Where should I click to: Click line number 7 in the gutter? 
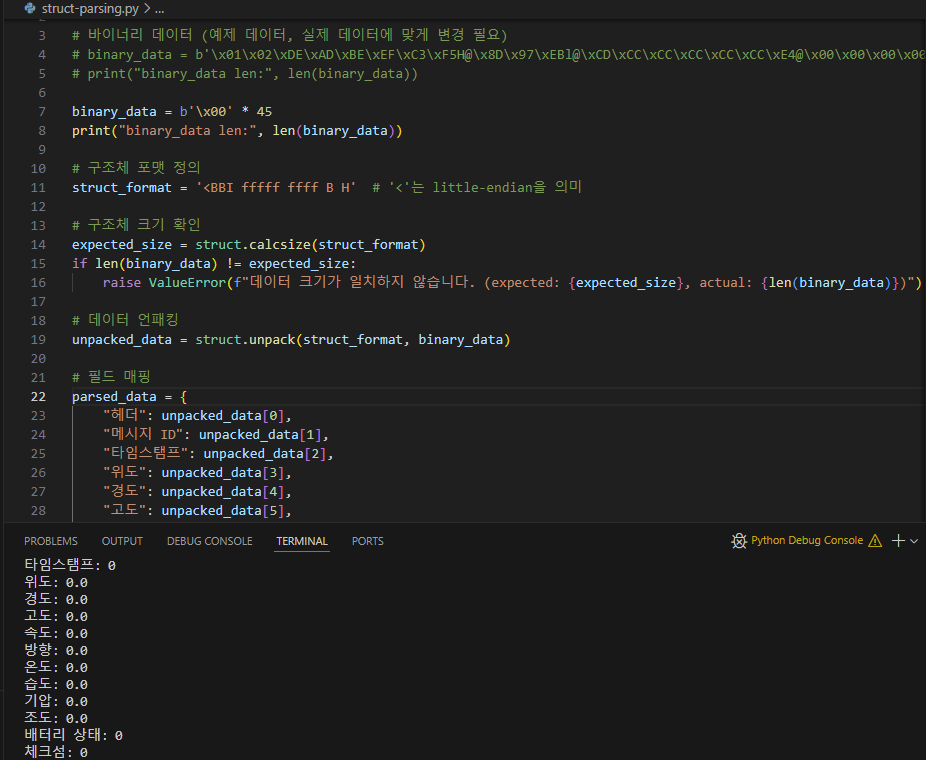(42, 112)
